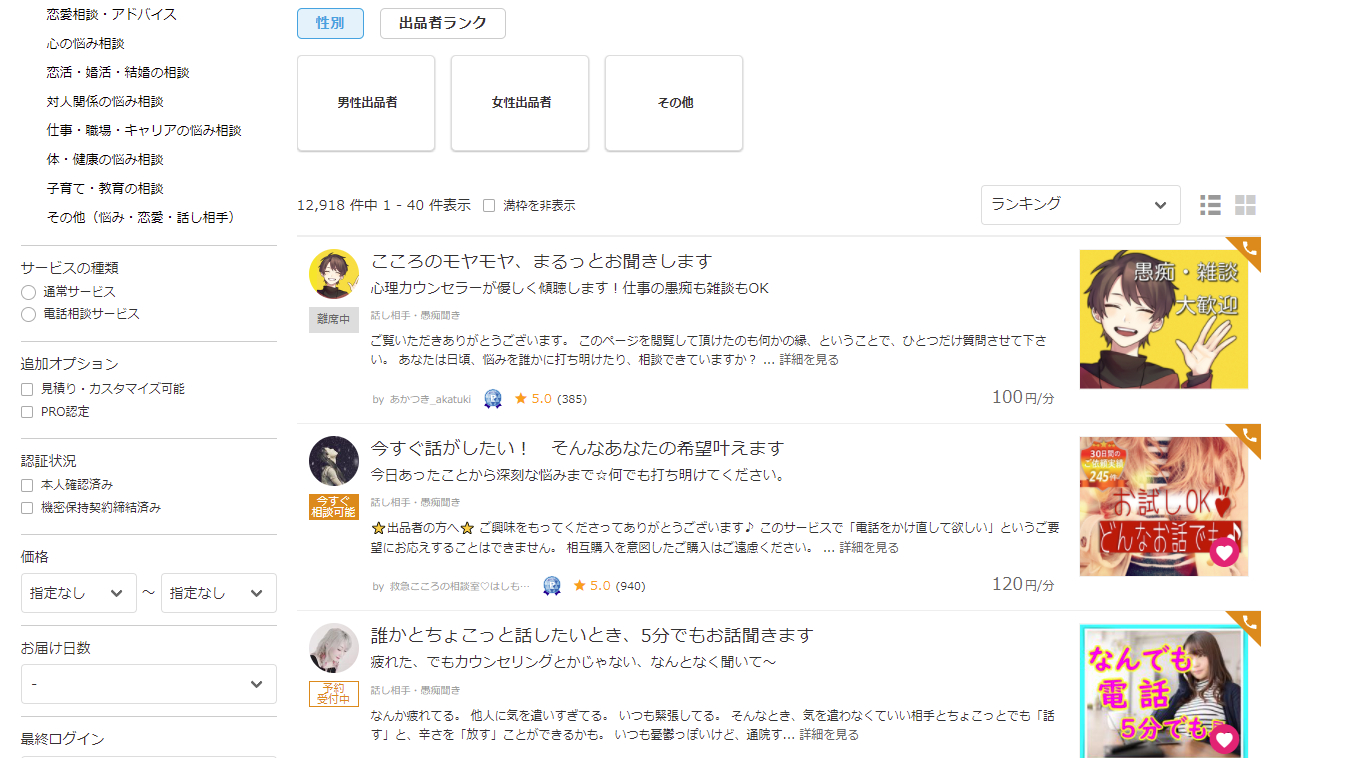Switch to grid view layout
The width and height of the screenshot is (1363, 758).
(1245, 204)
